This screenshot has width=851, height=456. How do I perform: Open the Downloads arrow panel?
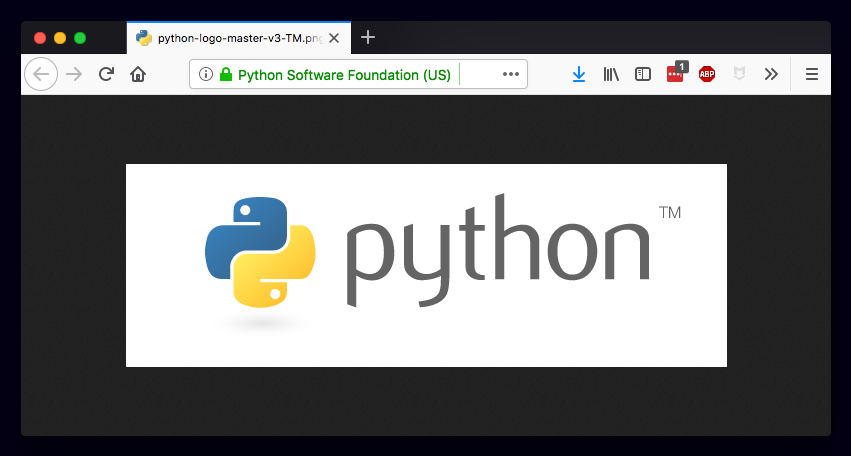579,74
